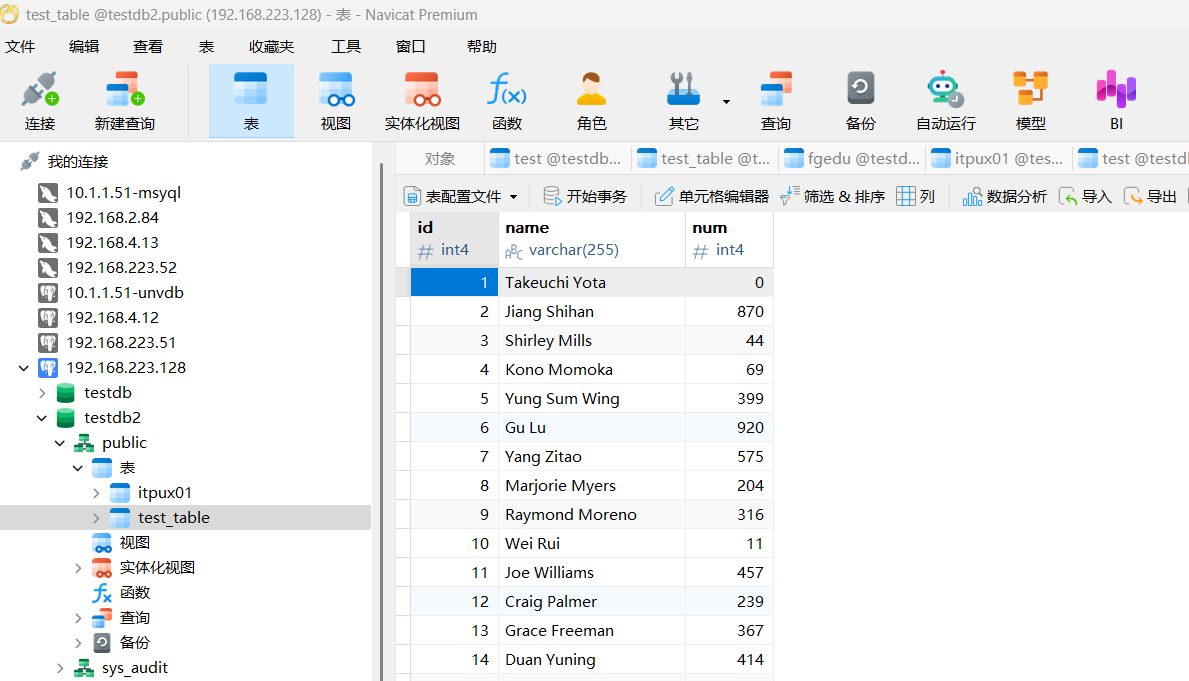Click the BI toolbar icon
Screen dimensions: 1189x681
[1116, 100]
